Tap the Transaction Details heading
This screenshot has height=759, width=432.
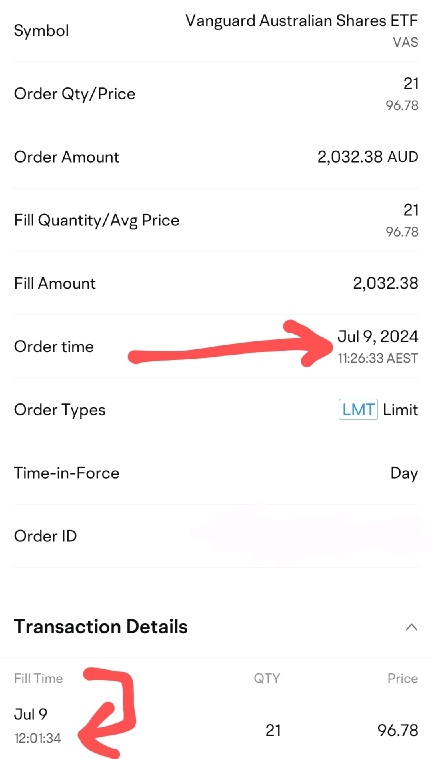pos(101,626)
